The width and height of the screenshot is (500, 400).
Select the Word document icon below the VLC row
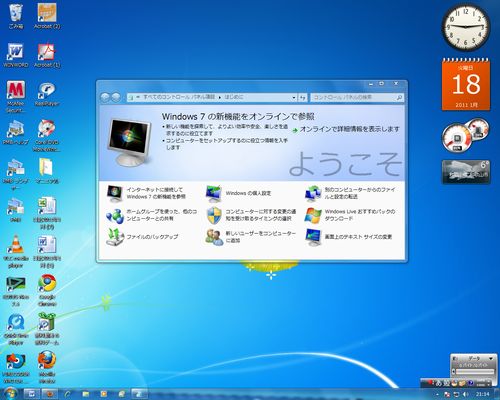[47, 252]
